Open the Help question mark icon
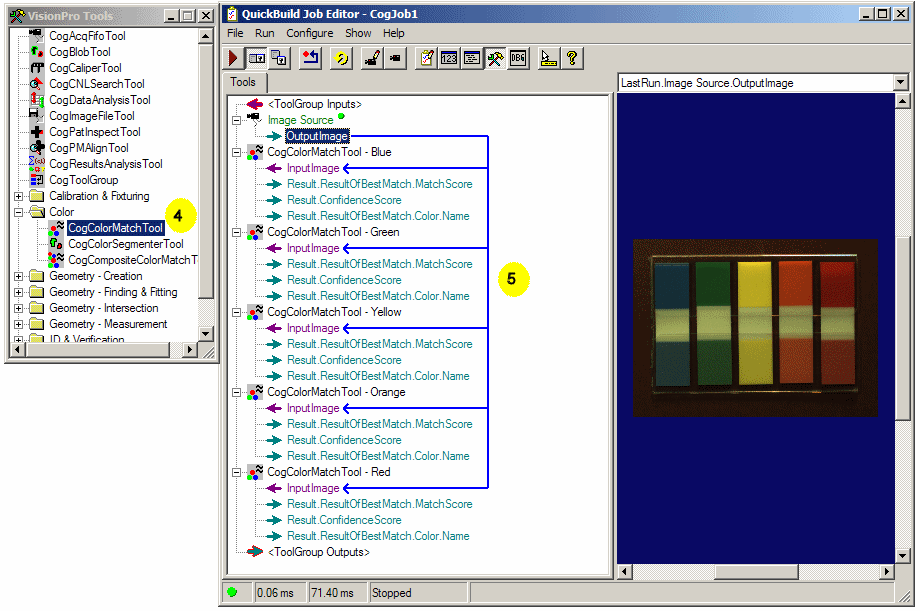Viewport: 920px width, 611px height. [x=572, y=58]
